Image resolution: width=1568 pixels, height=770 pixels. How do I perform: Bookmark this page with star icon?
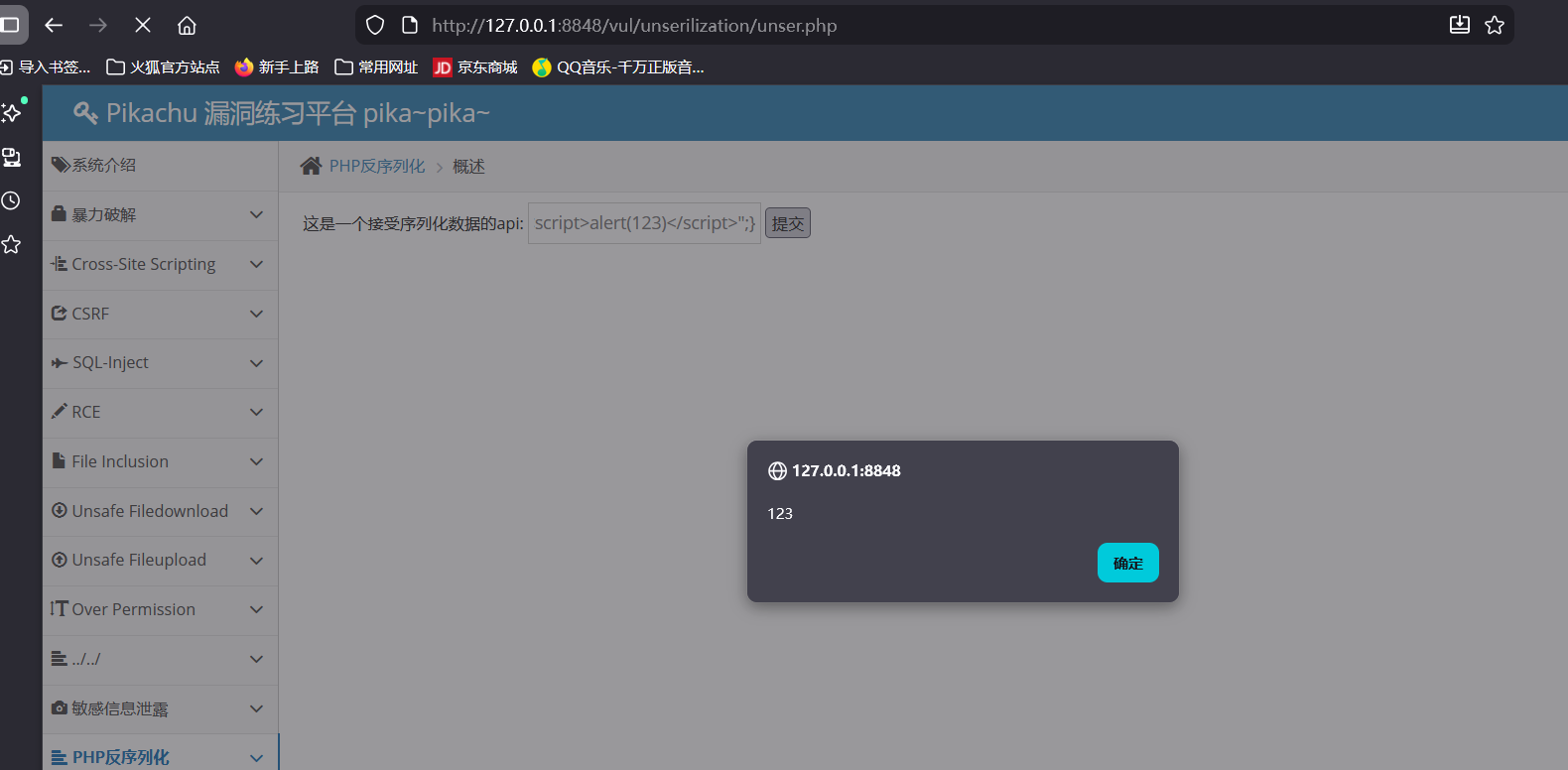click(x=1495, y=25)
